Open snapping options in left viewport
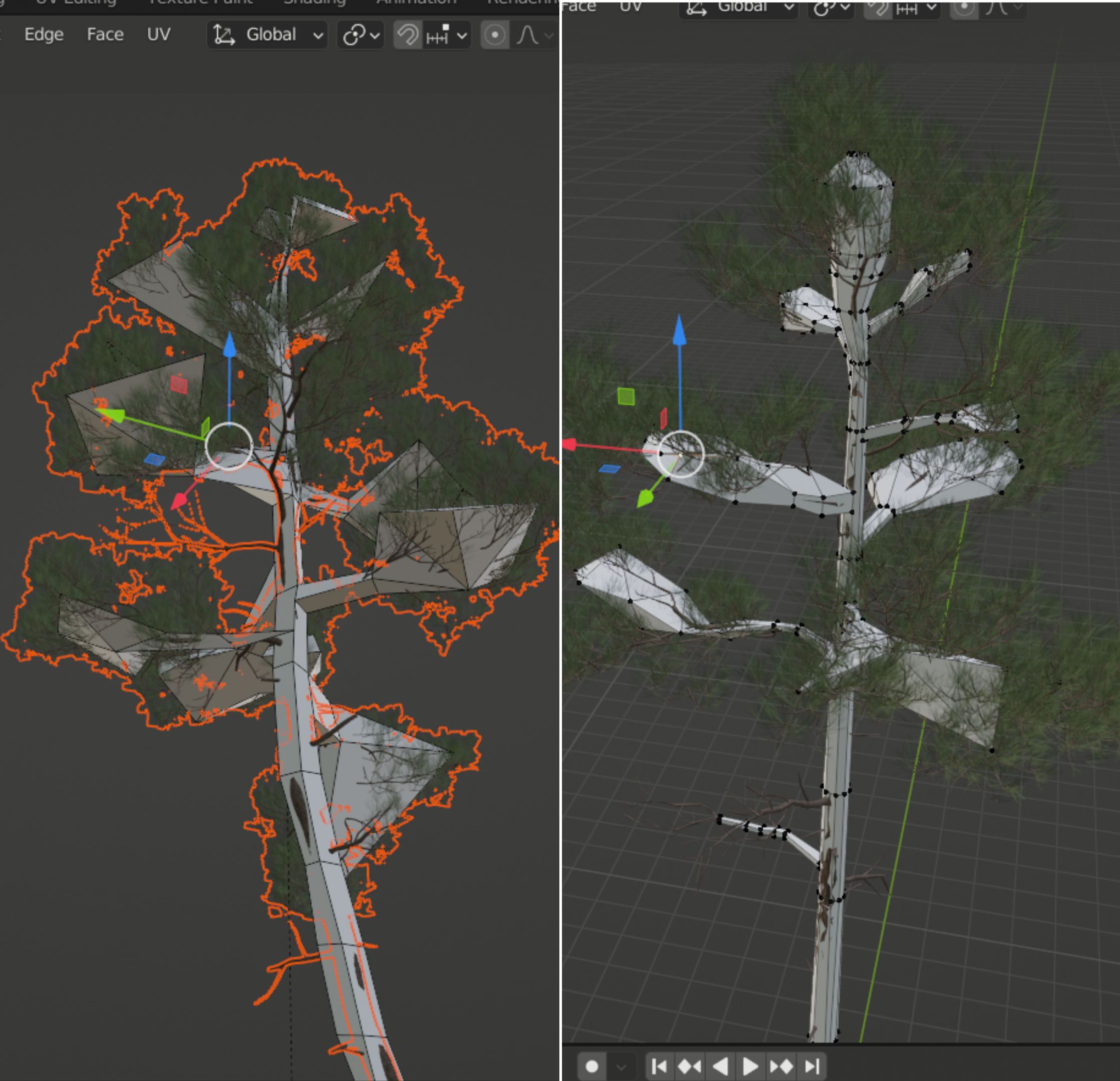Image resolution: width=1120 pixels, height=1081 pixels. click(x=448, y=36)
